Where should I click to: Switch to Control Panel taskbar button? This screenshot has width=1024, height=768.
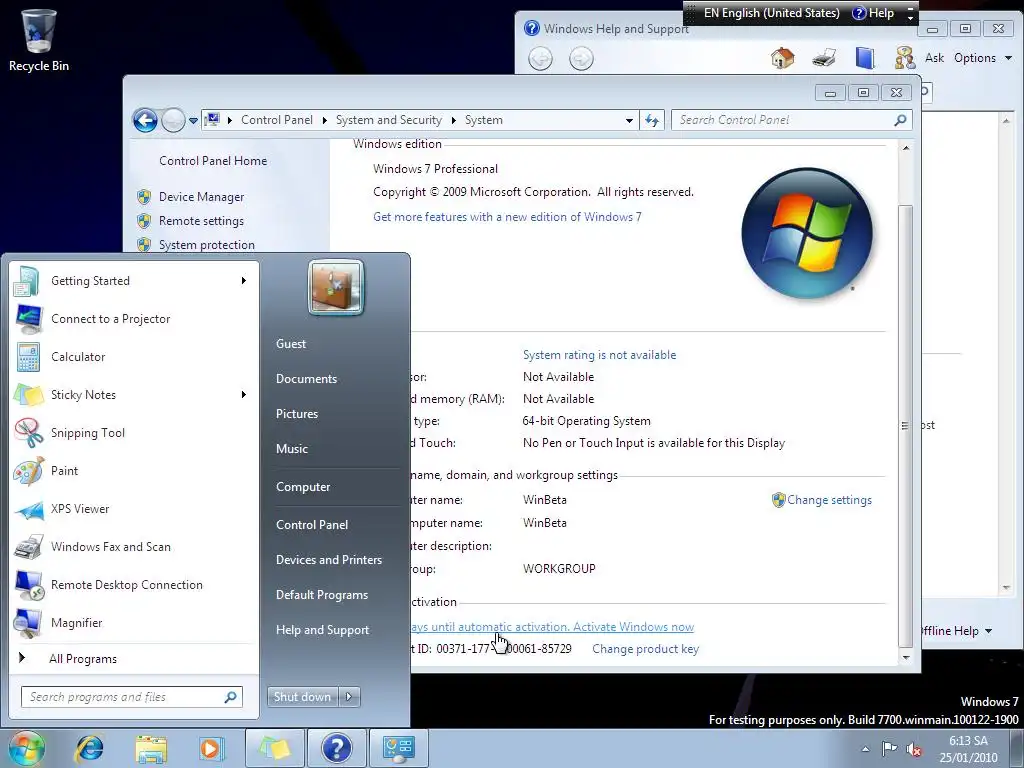(x=398, y=748)
